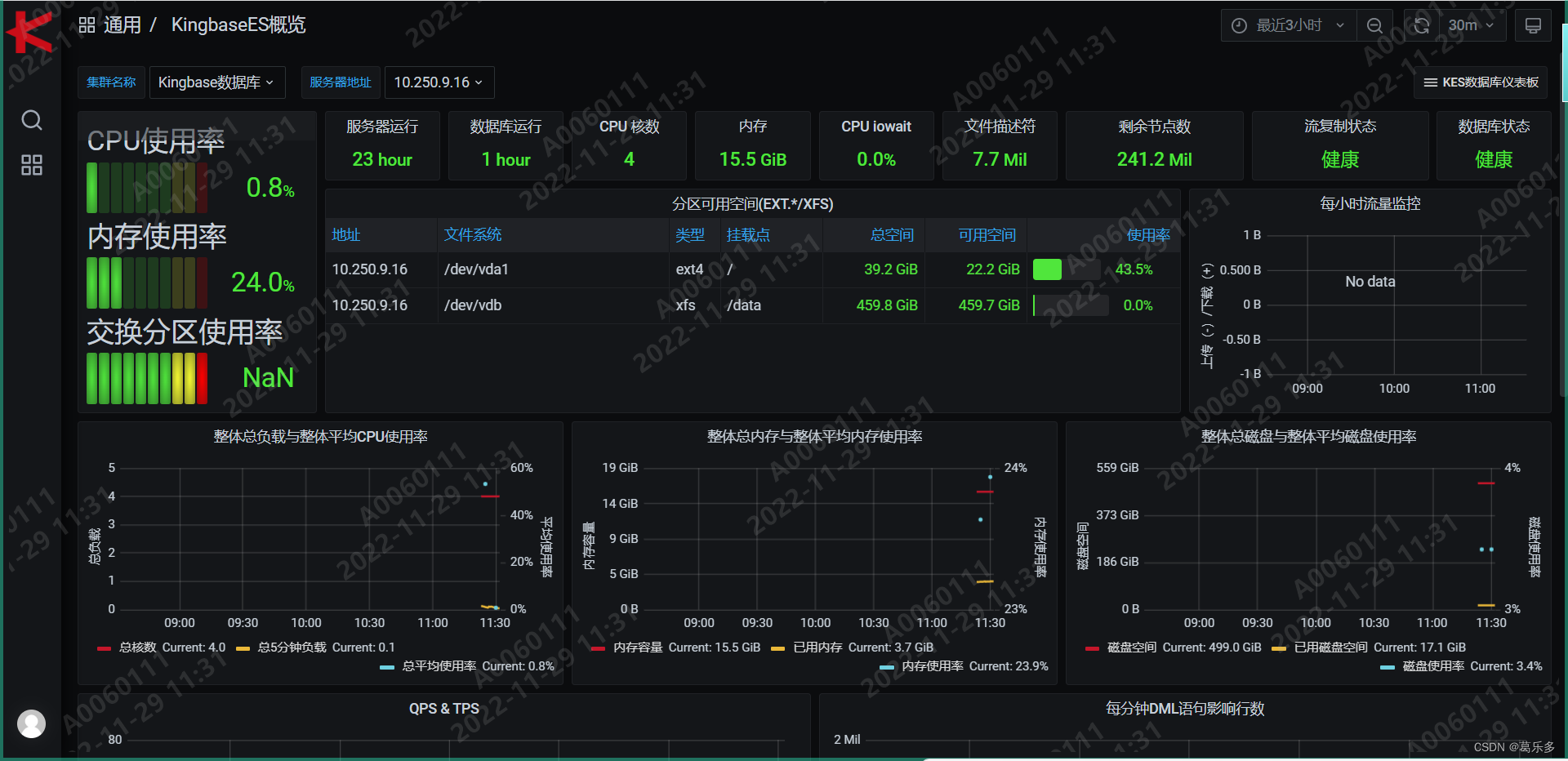Open the 每分钟DML语句影响行数 panel menu
The height and width of the screenshot is (761, 1568).
point(1185,709)
